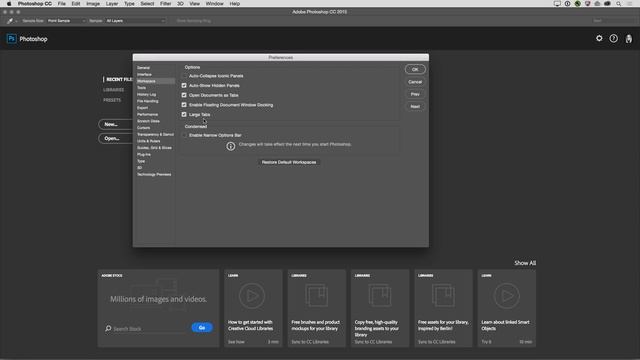Open Notification Center in menu bar
Screen dimensions: 640x360
pyautogui.click(x=629, y=4)
